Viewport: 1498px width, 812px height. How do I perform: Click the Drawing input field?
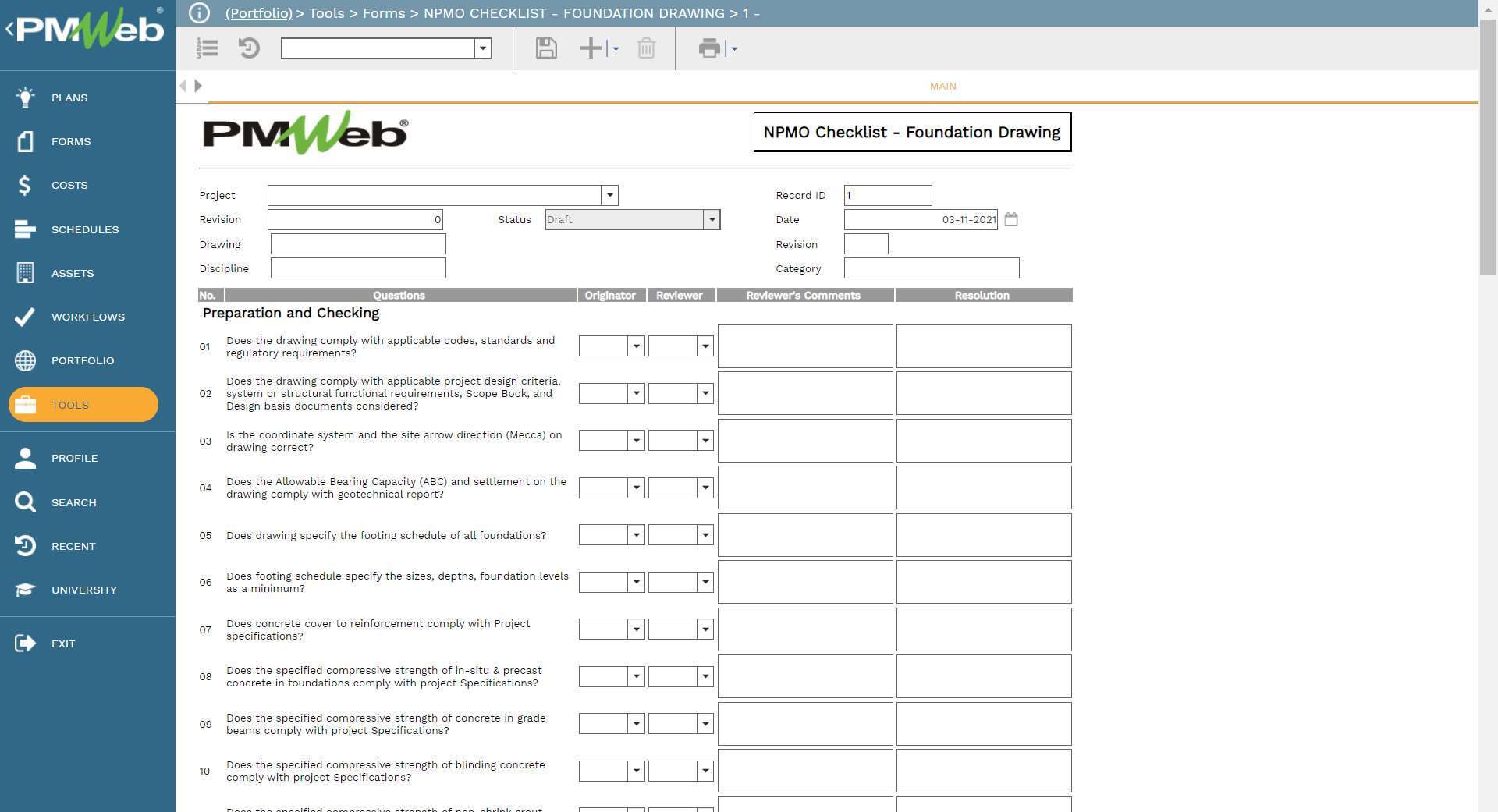(358, 244)
